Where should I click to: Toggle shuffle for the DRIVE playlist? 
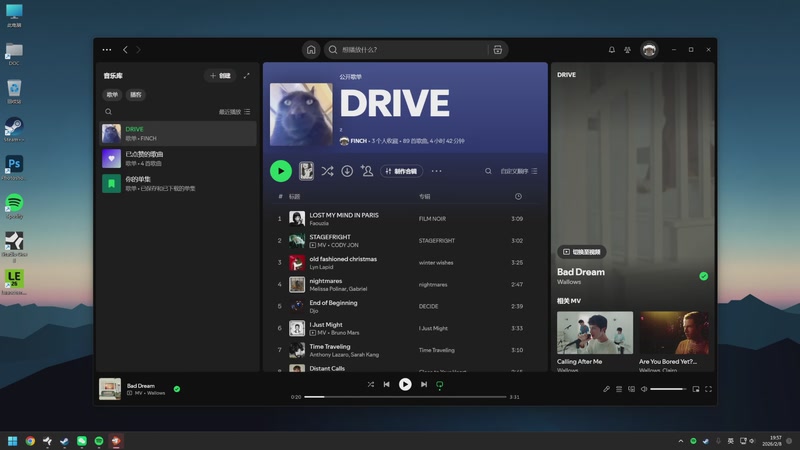pyautogui.click(x=327, y=171)
